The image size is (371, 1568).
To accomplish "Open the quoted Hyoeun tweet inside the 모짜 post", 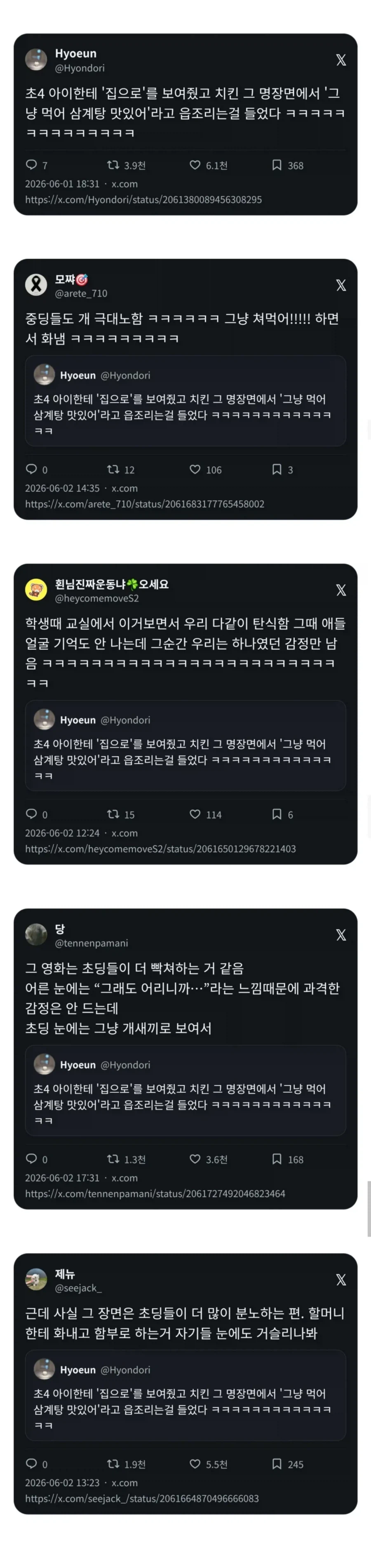I will point(185,401).
